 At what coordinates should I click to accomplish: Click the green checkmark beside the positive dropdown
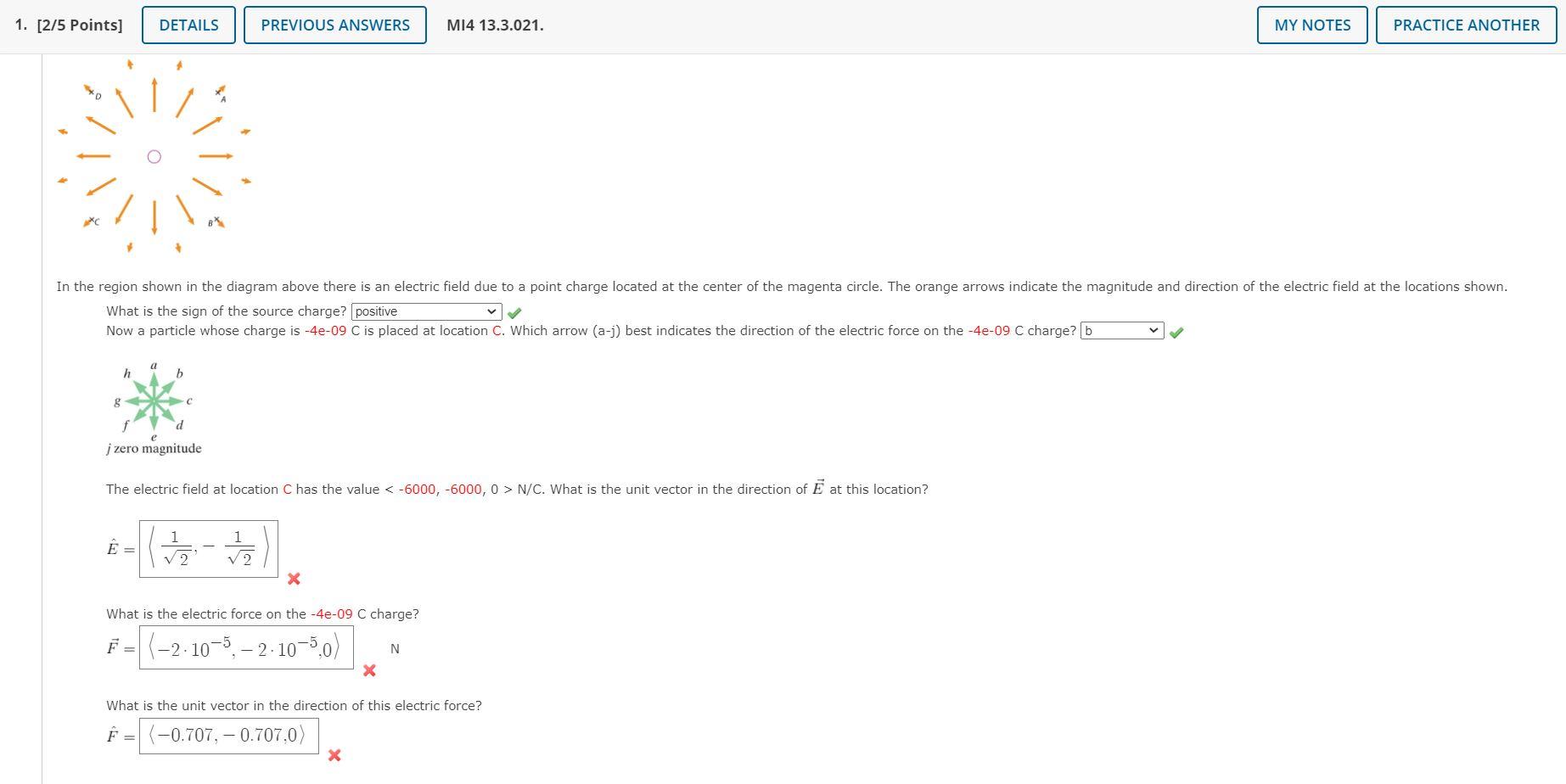pos(514,313)
